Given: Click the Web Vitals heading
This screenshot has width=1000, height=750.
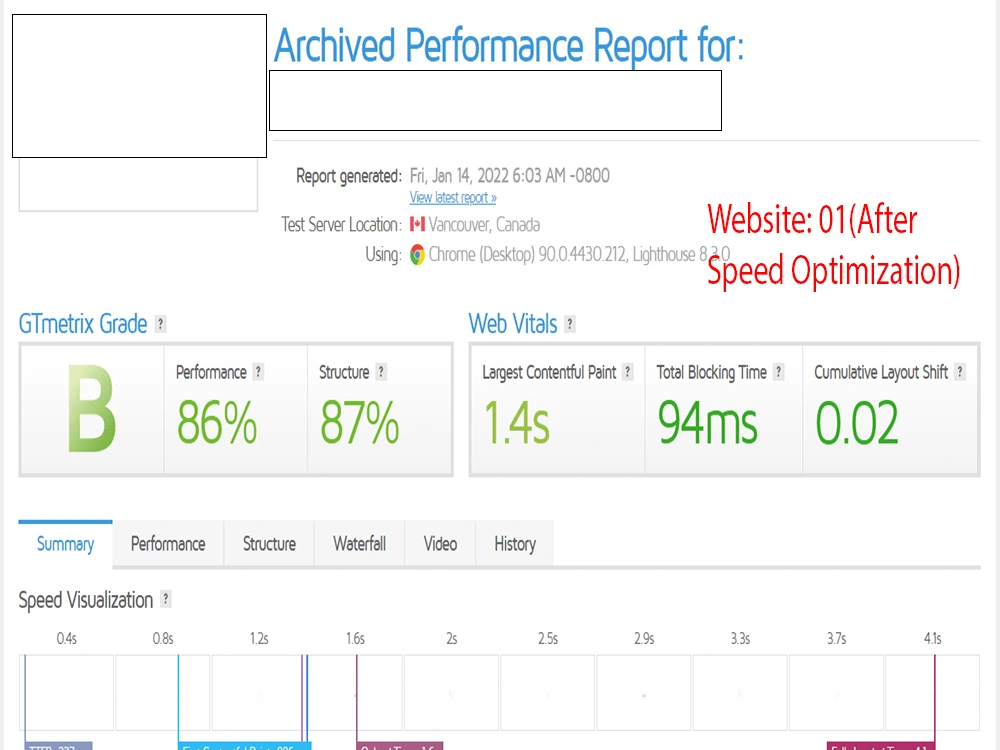Looking at the screenshot, I should click(513, 324).
